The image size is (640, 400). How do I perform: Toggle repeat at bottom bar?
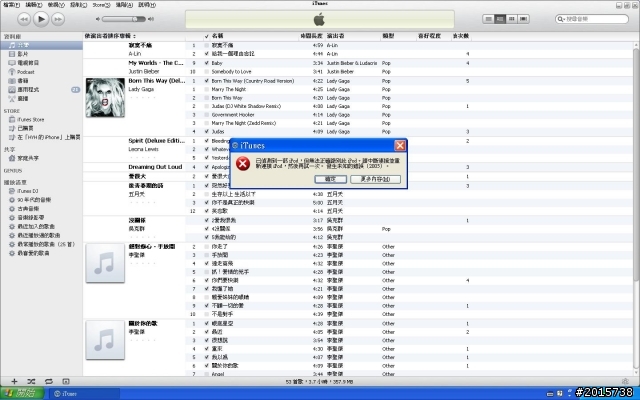(49, 381)
